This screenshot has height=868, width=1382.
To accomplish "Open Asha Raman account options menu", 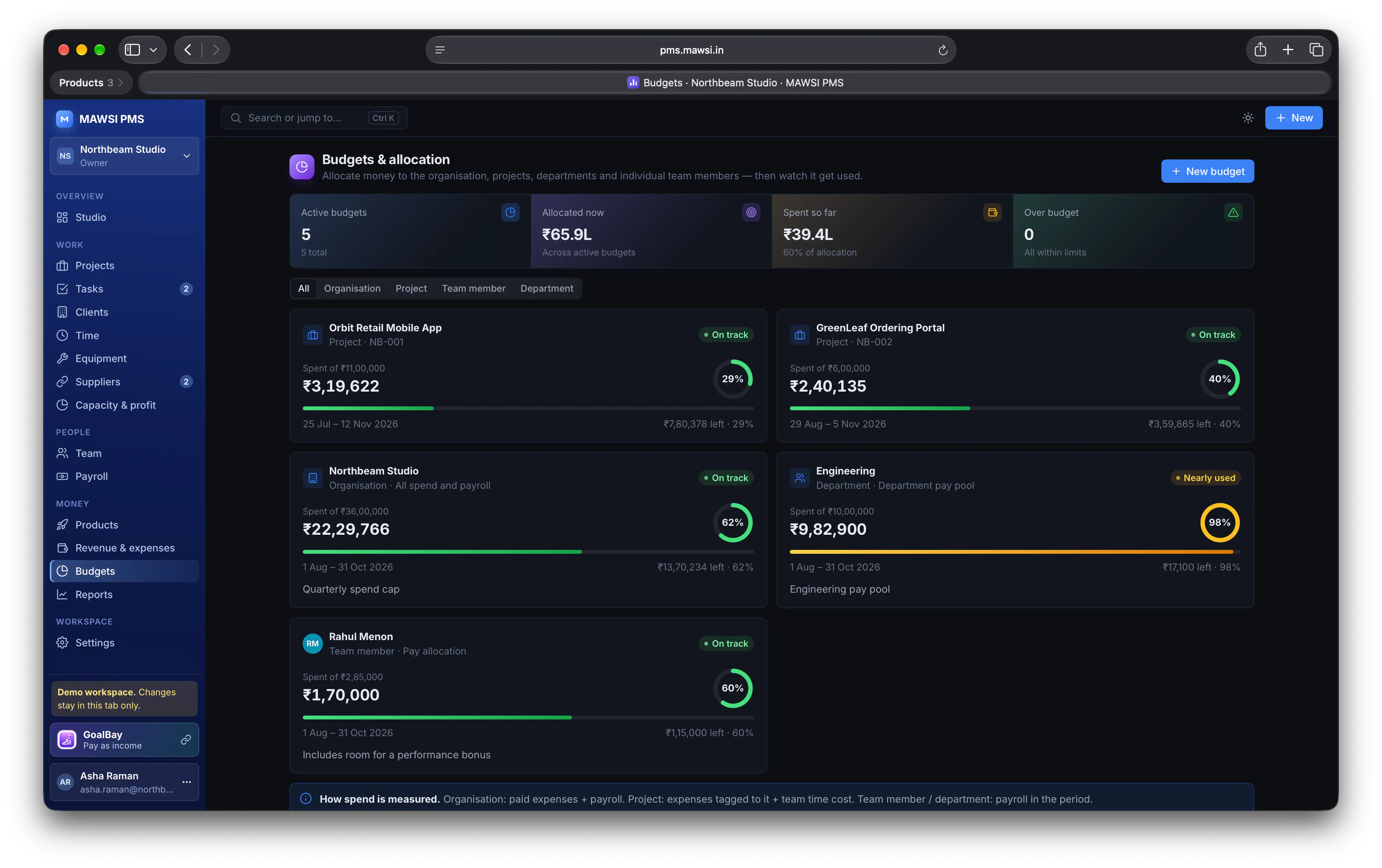I will (186, 782).
